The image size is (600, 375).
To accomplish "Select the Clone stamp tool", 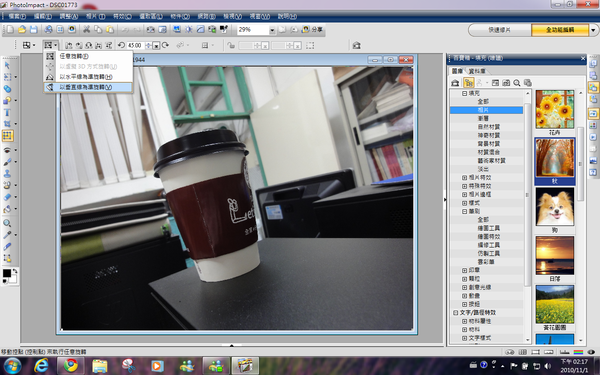I will pyautogui.click(x=7, y=173).
